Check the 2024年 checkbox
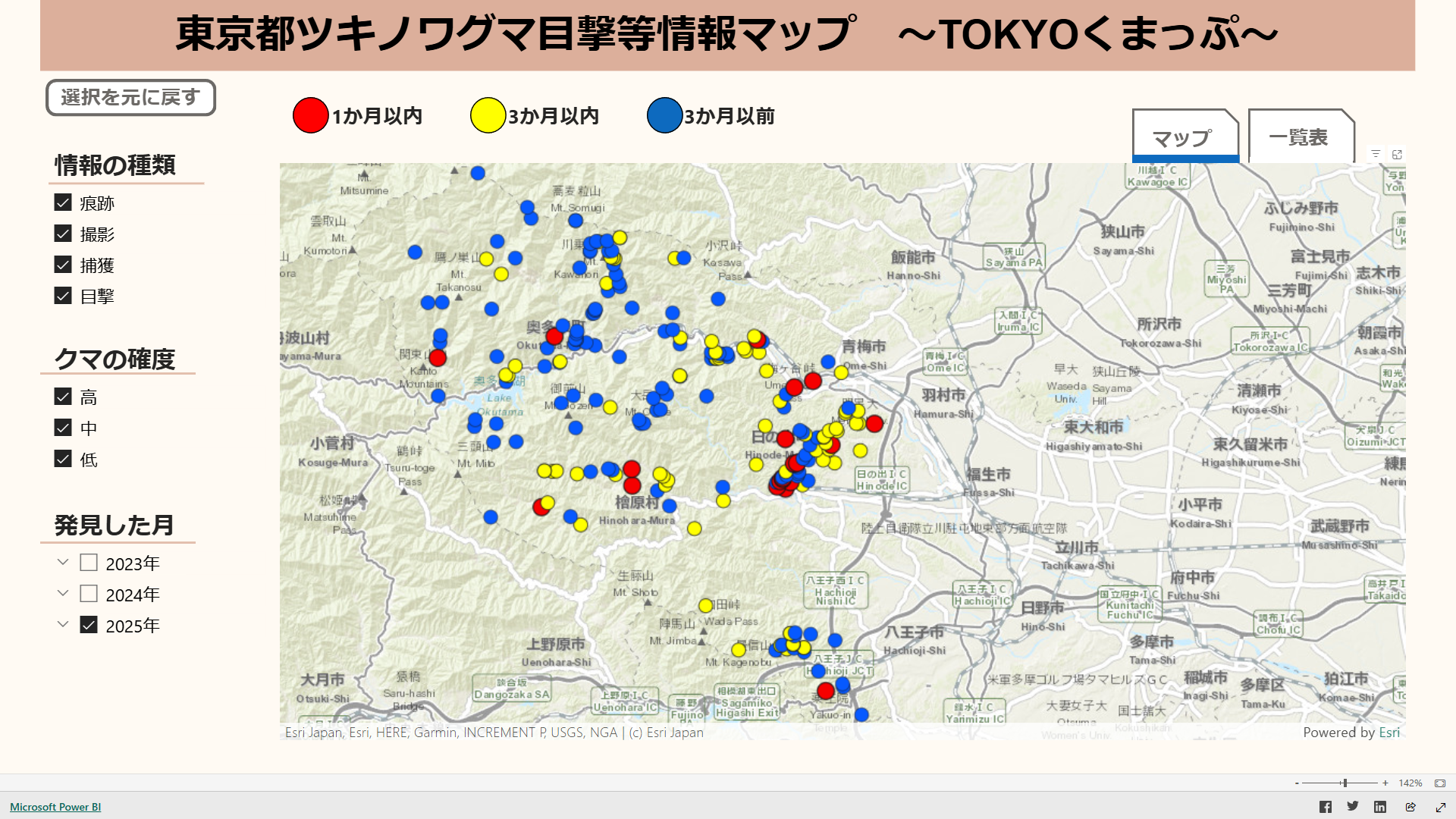Viewport: 1456px width, 819px height. [89, 594]
